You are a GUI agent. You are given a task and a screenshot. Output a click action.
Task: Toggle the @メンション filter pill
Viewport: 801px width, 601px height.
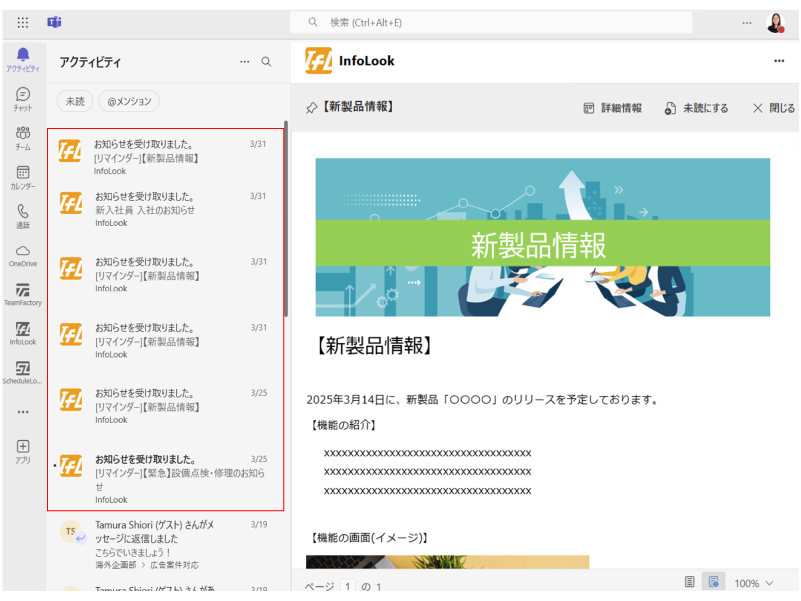[129, 101]
